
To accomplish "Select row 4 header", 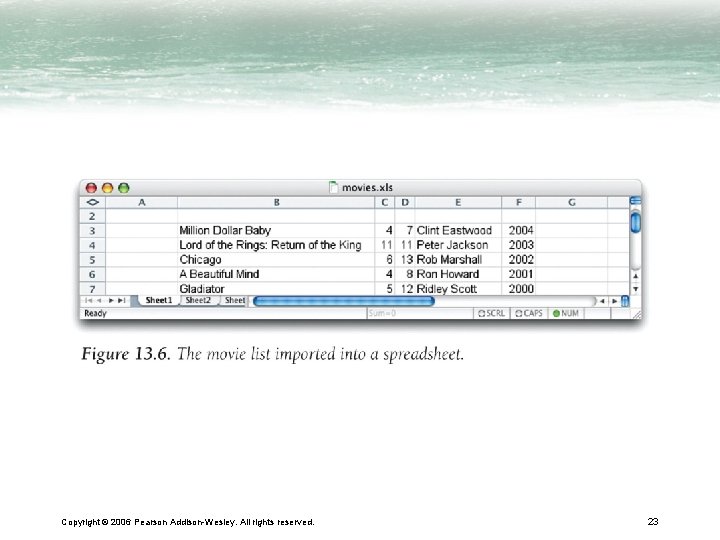I will coord(92,245).
